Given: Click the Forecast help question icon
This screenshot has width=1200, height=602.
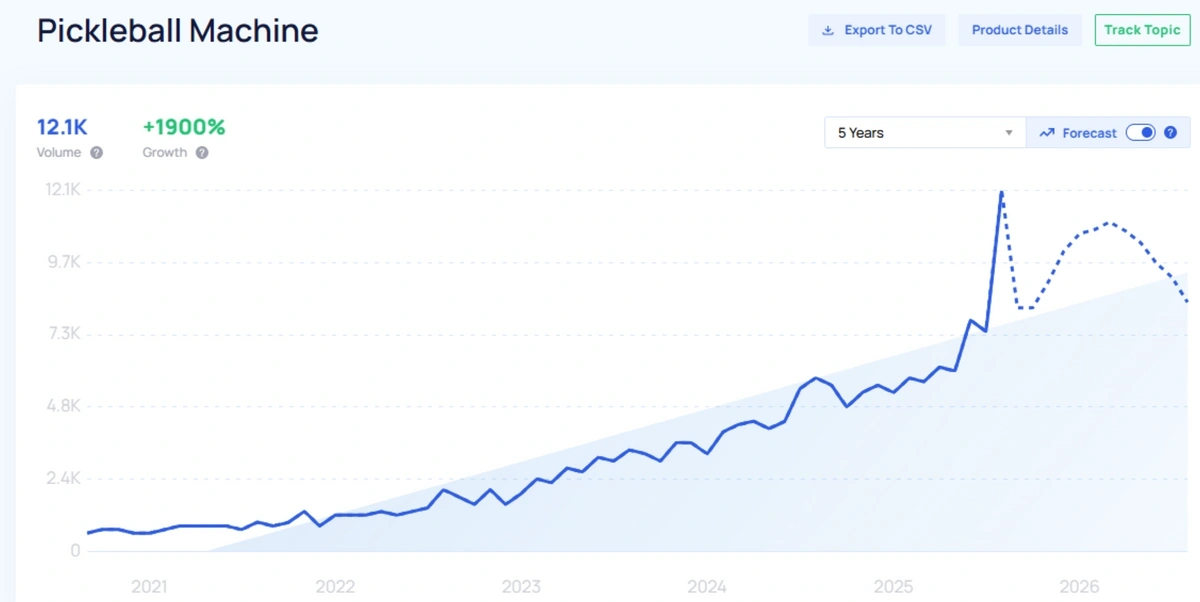Looking at the screenshot, I should pos(1171,133).
